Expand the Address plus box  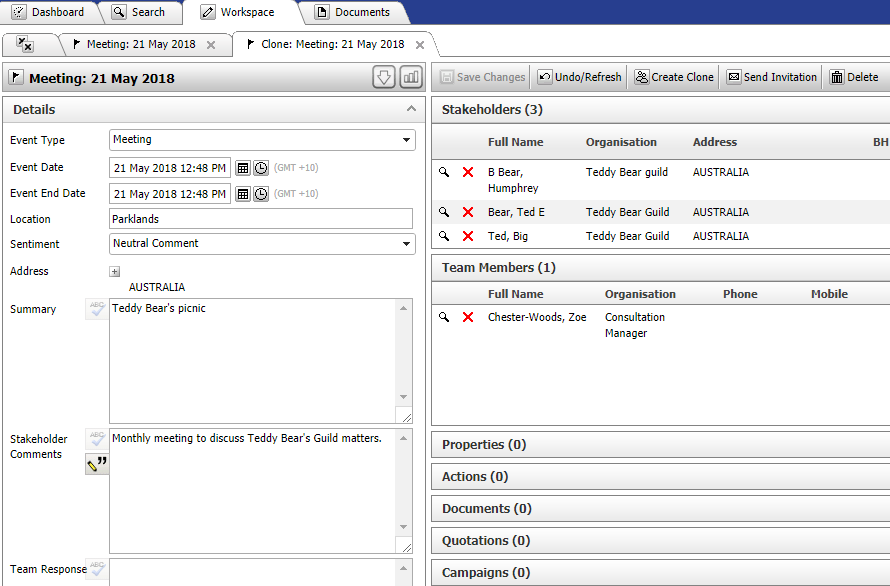pos(115,271)
